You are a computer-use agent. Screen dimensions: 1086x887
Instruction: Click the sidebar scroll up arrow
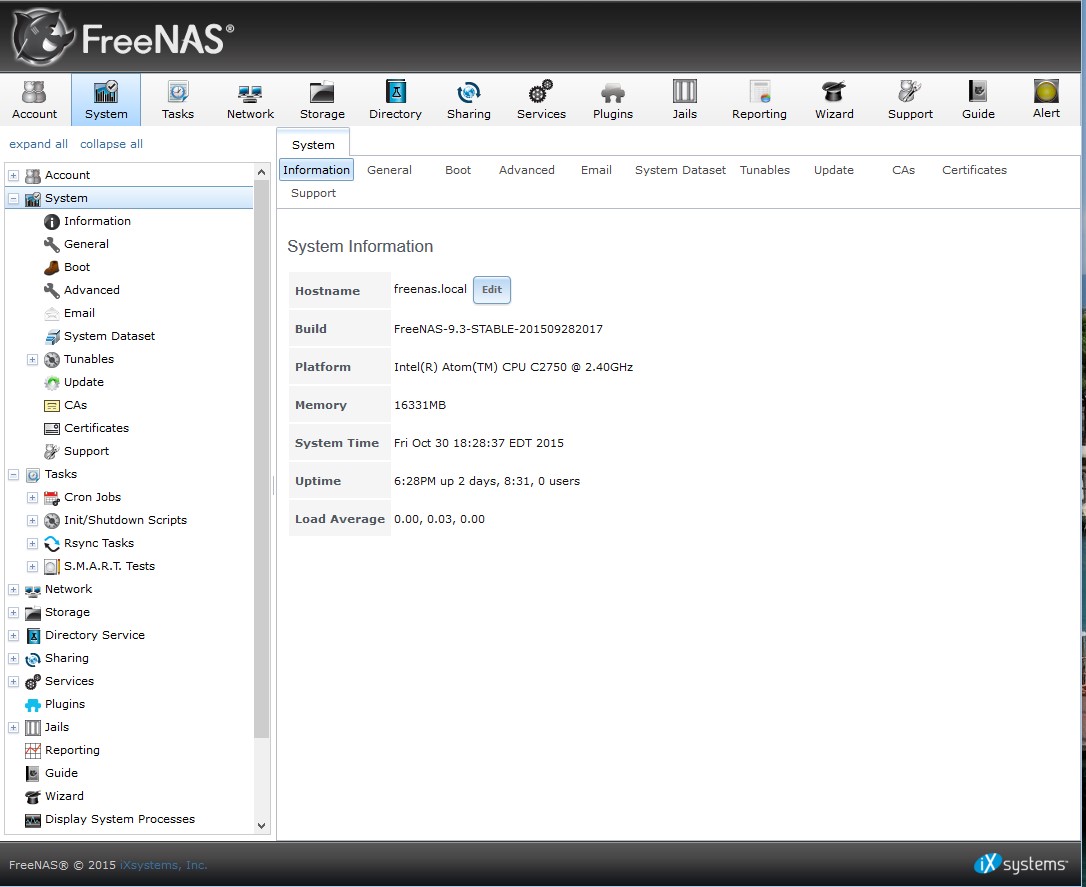tap(261, 172)
